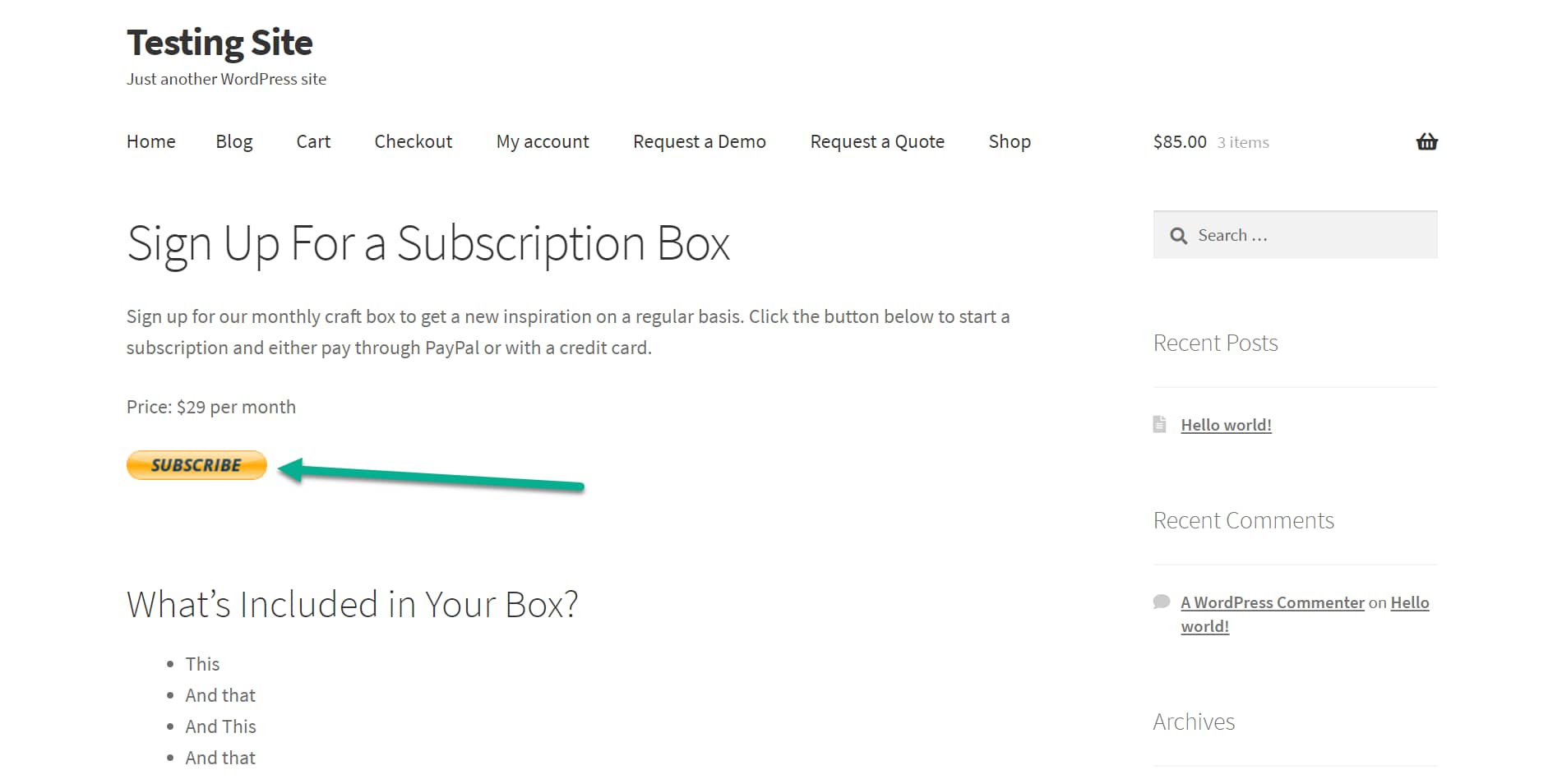Open Hello world! under Recent Posts
Screen dimensions: 1562x784
pyautogui.click(x=1226, y=425)
